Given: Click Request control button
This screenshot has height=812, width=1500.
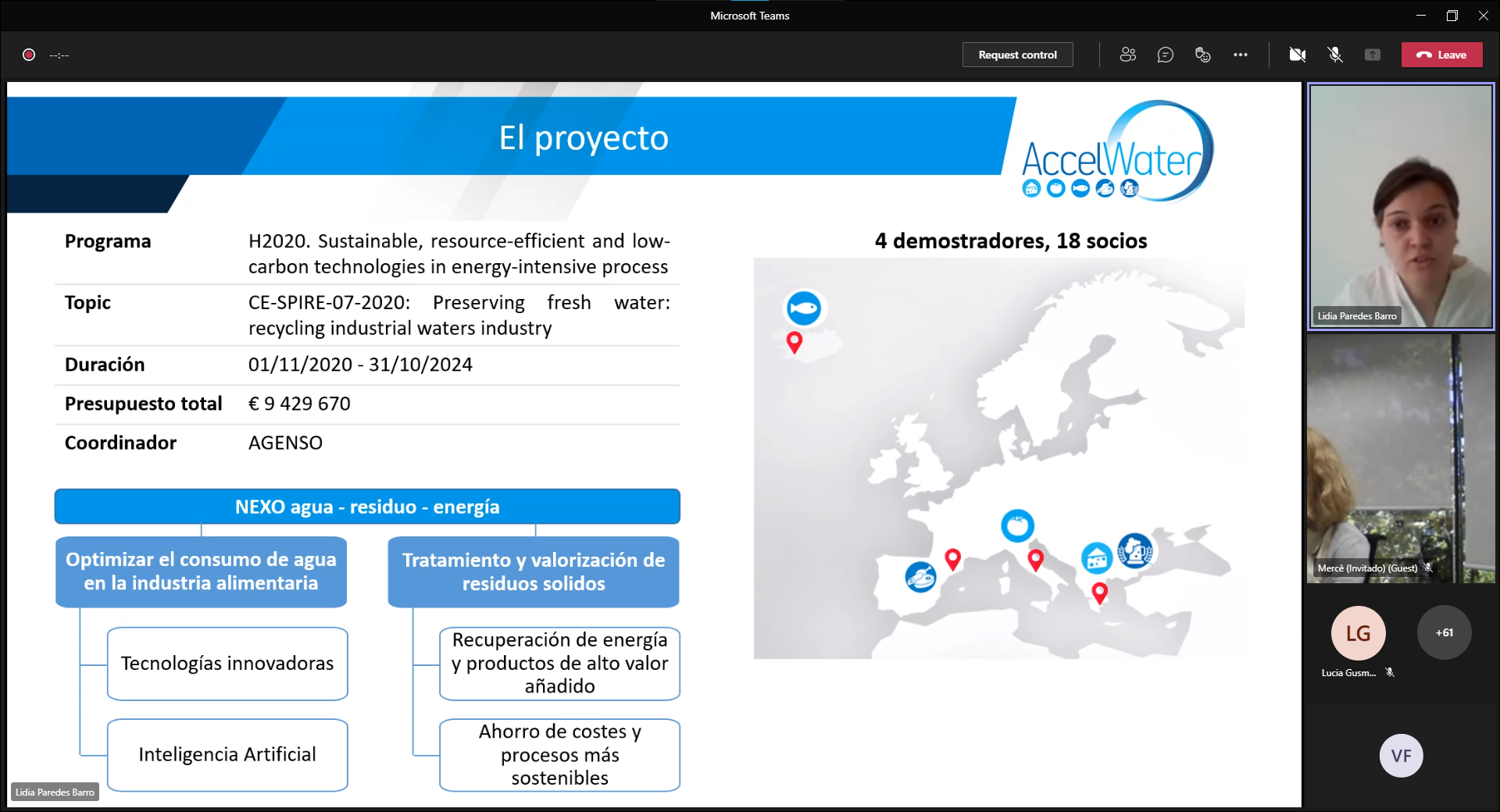Looking at the screenshot, I should (1017, 55).
